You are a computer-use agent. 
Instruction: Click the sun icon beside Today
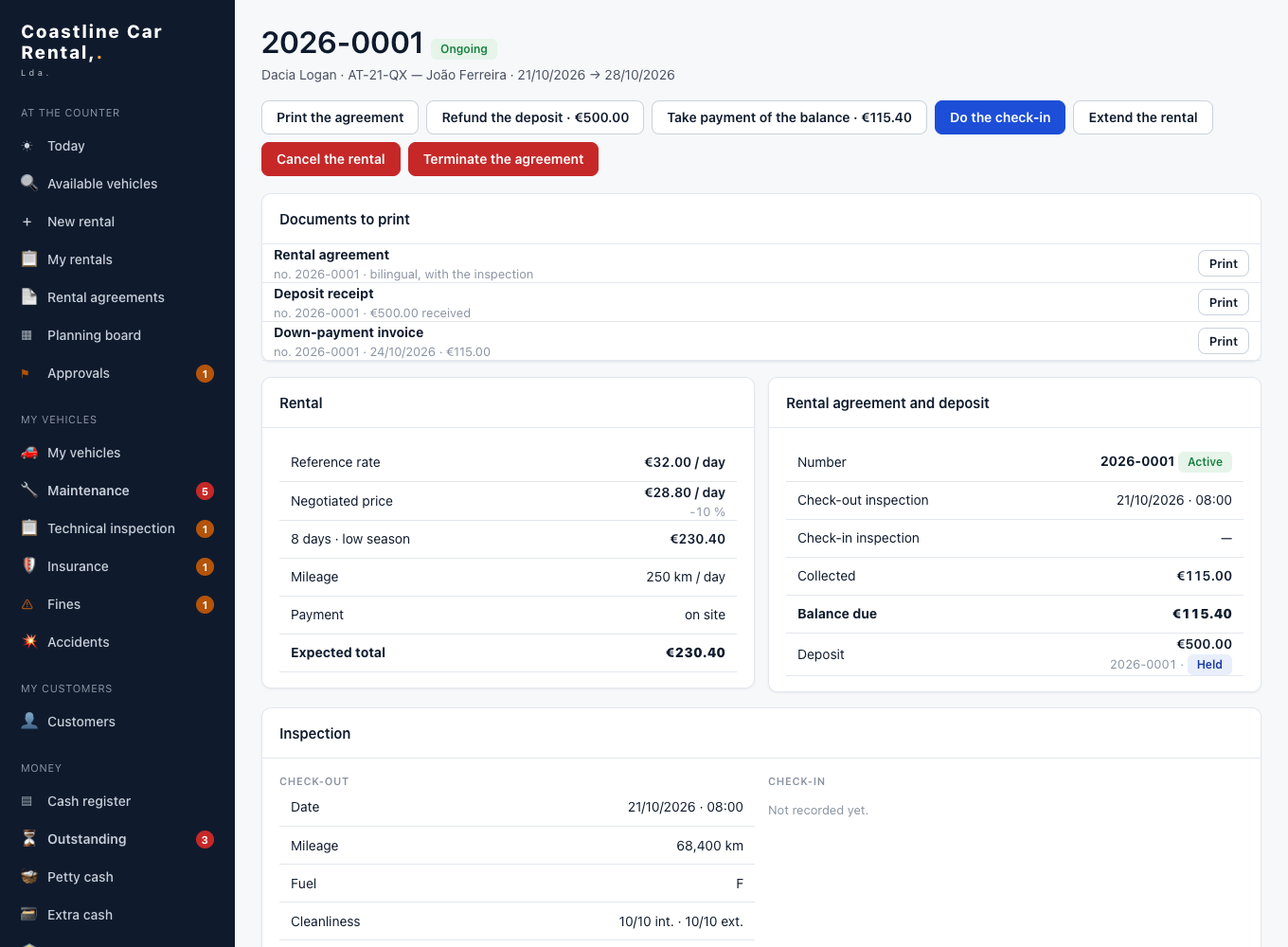pos(27,146)
